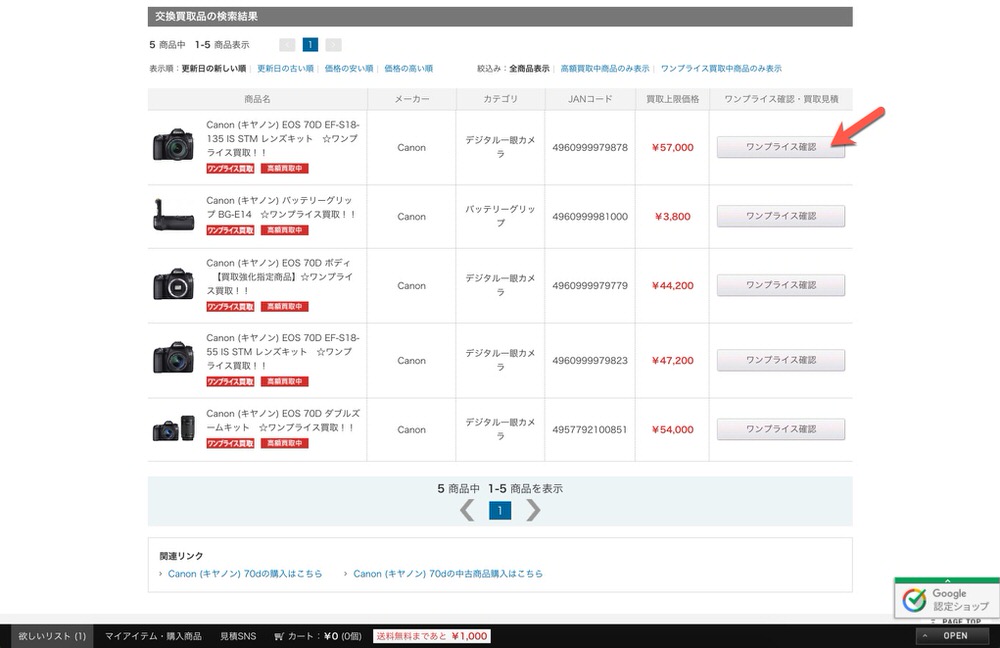Open 欲しいリスト (1) in bottom bar

coord(52,636)
